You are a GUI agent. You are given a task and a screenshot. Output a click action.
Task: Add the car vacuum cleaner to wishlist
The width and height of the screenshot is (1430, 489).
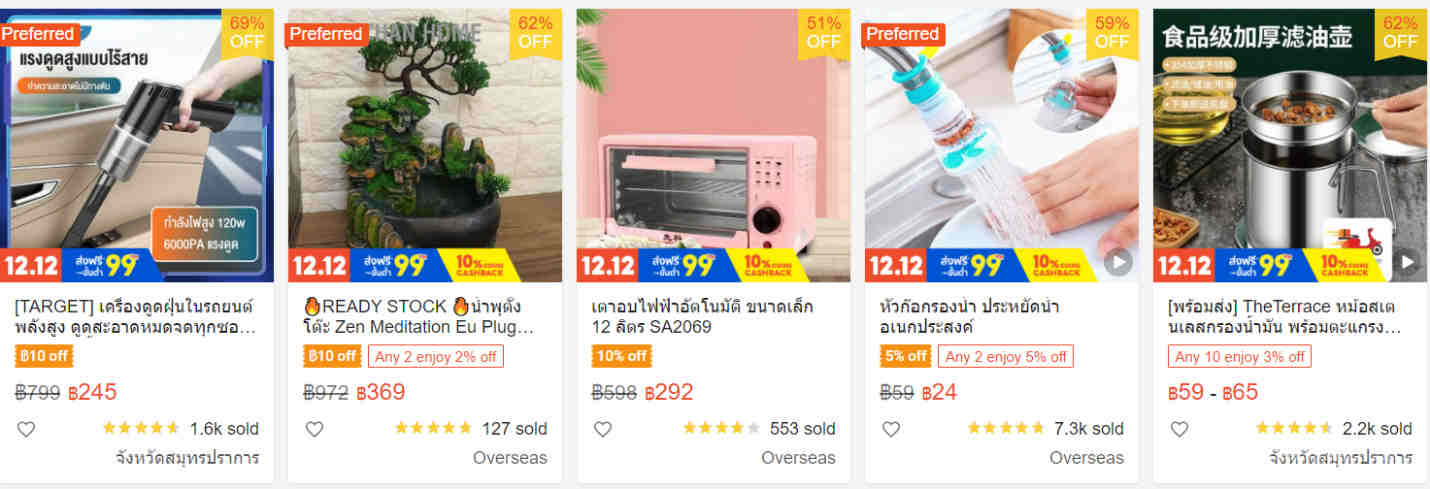[27, 429]
